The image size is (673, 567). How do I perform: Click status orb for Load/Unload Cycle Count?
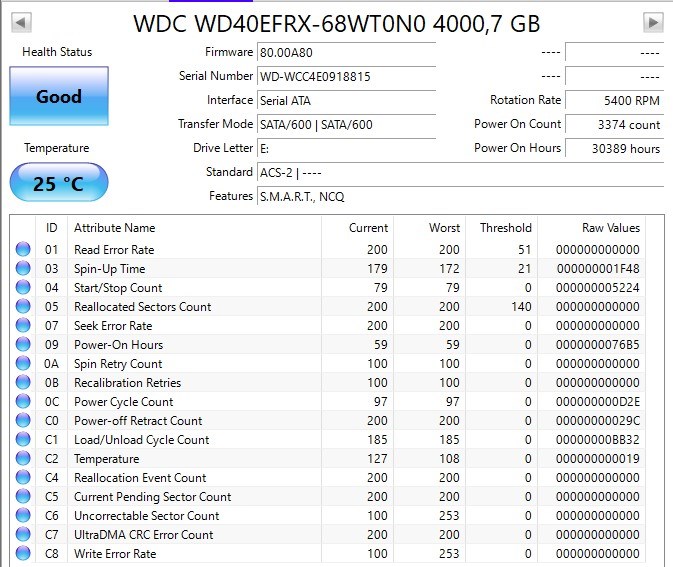click(x=23, y=440)
